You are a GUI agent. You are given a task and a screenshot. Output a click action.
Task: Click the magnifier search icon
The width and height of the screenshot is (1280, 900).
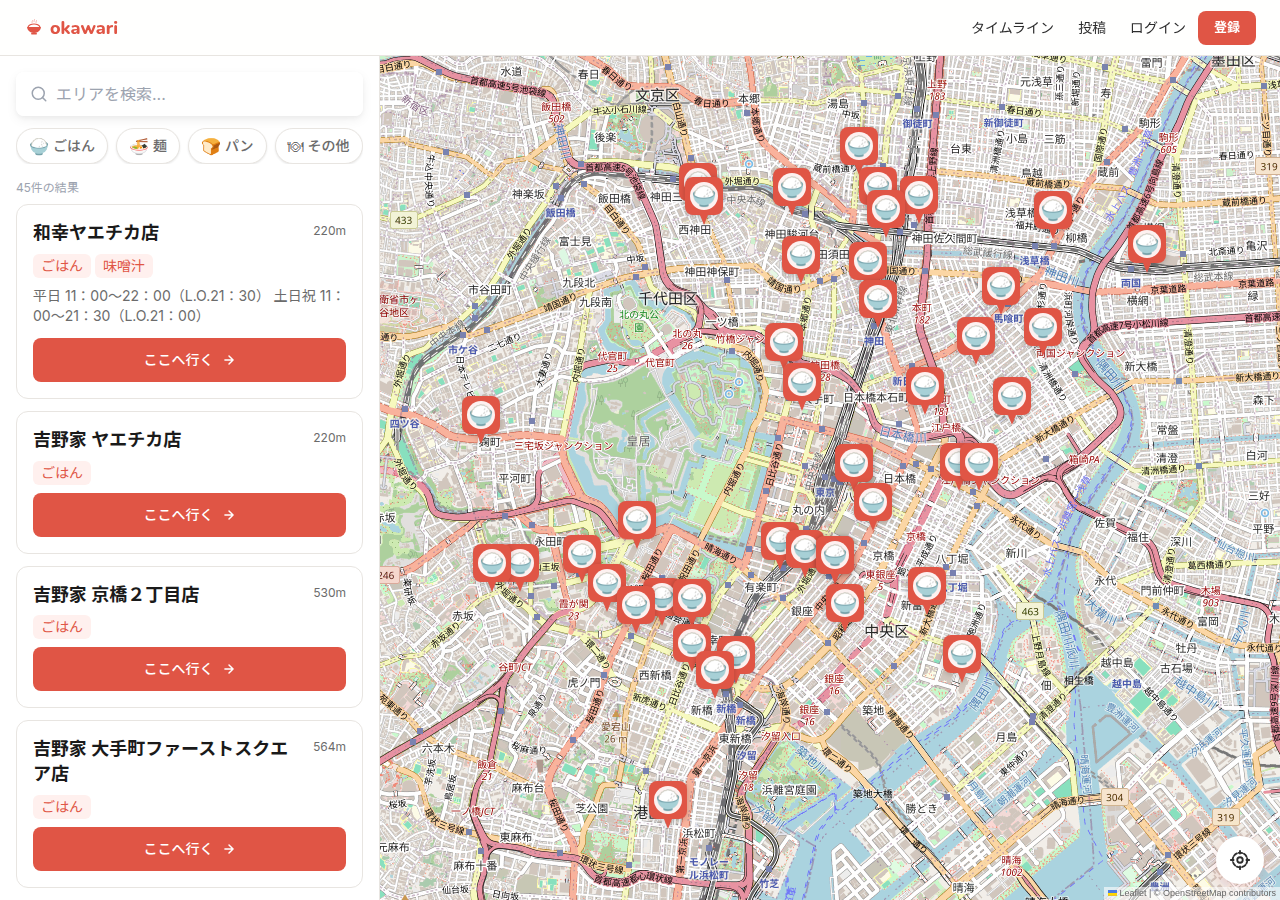[x=39, y=94]
